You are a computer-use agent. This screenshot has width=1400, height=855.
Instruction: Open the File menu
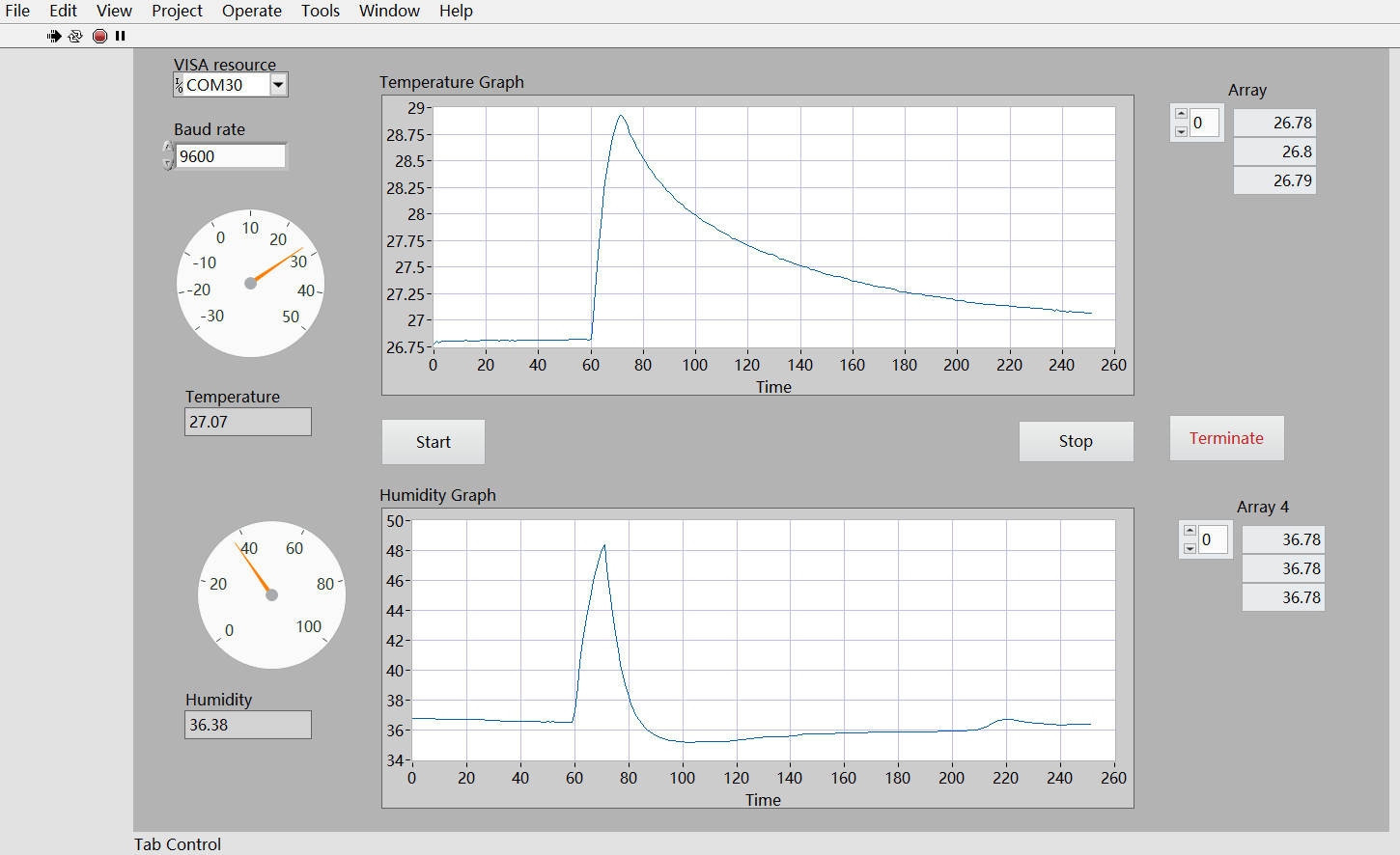pos(17,11)
